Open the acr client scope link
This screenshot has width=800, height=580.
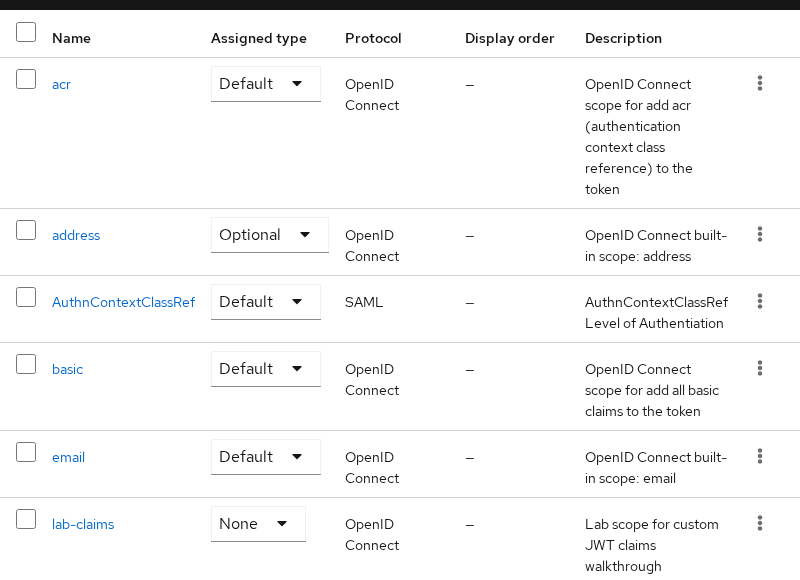click(x=61, y=85)
